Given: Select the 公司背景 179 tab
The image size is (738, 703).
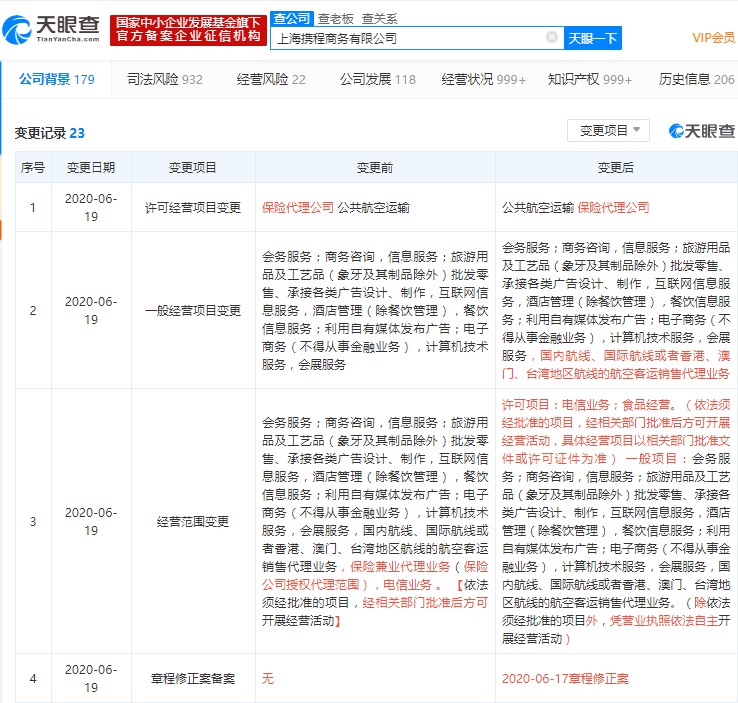Looking at the screenshot, I should [x=56, y=79].
